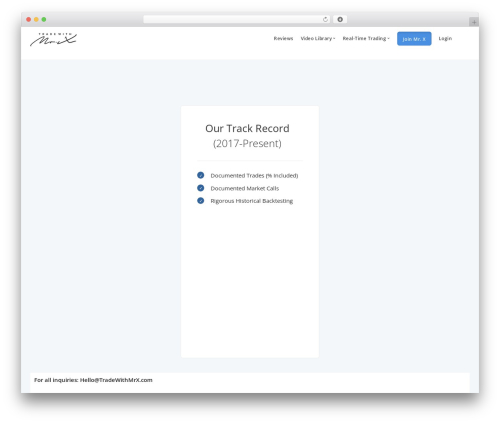This screenshot has height=423, width=500.
Task: Open the Reviews page
Action: pos(283,39)
